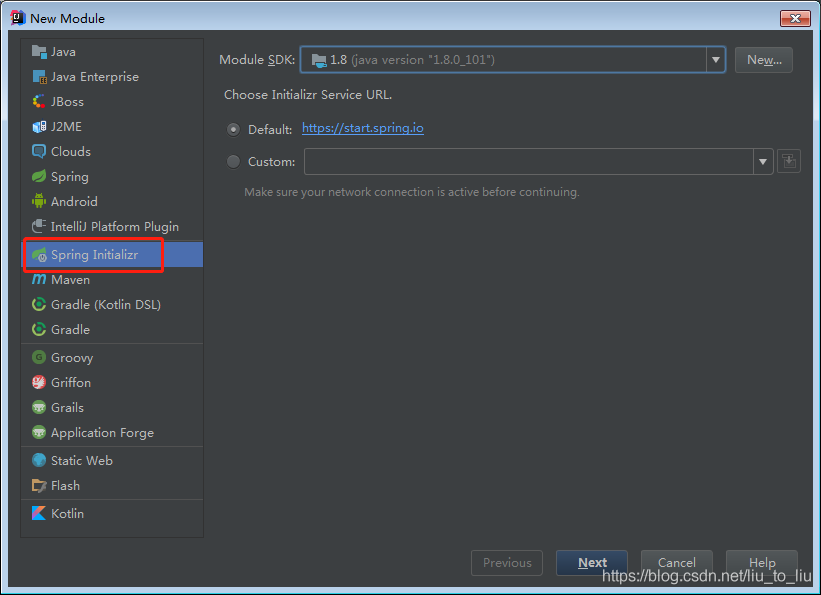Click the New... SDK button
Viewport: 821px width, 595px height.
click(x=763, y=60)
